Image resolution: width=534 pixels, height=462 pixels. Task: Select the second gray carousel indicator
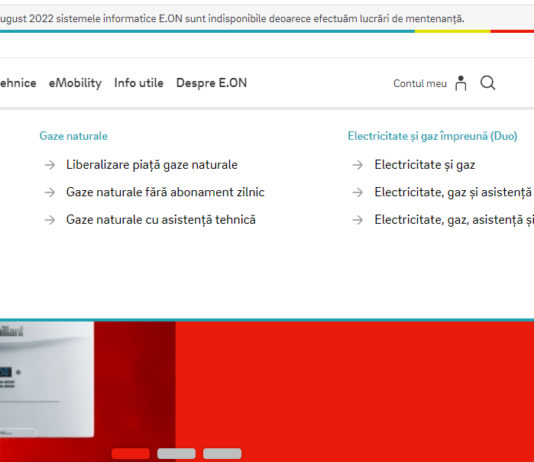[x=176, y=453]
